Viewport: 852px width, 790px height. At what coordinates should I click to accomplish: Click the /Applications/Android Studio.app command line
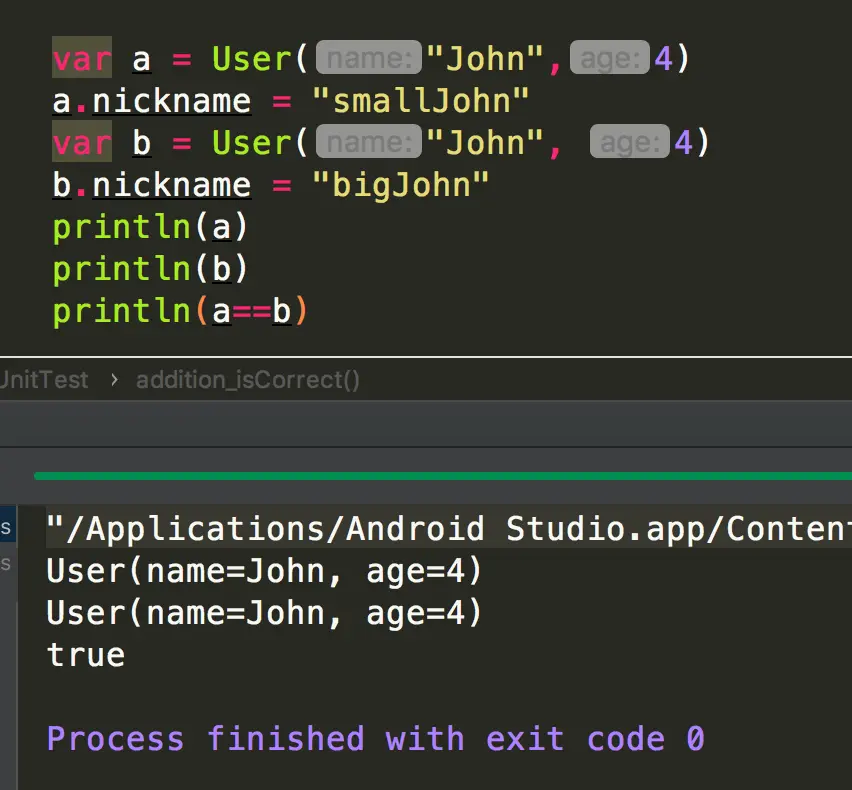coord(449,529)
